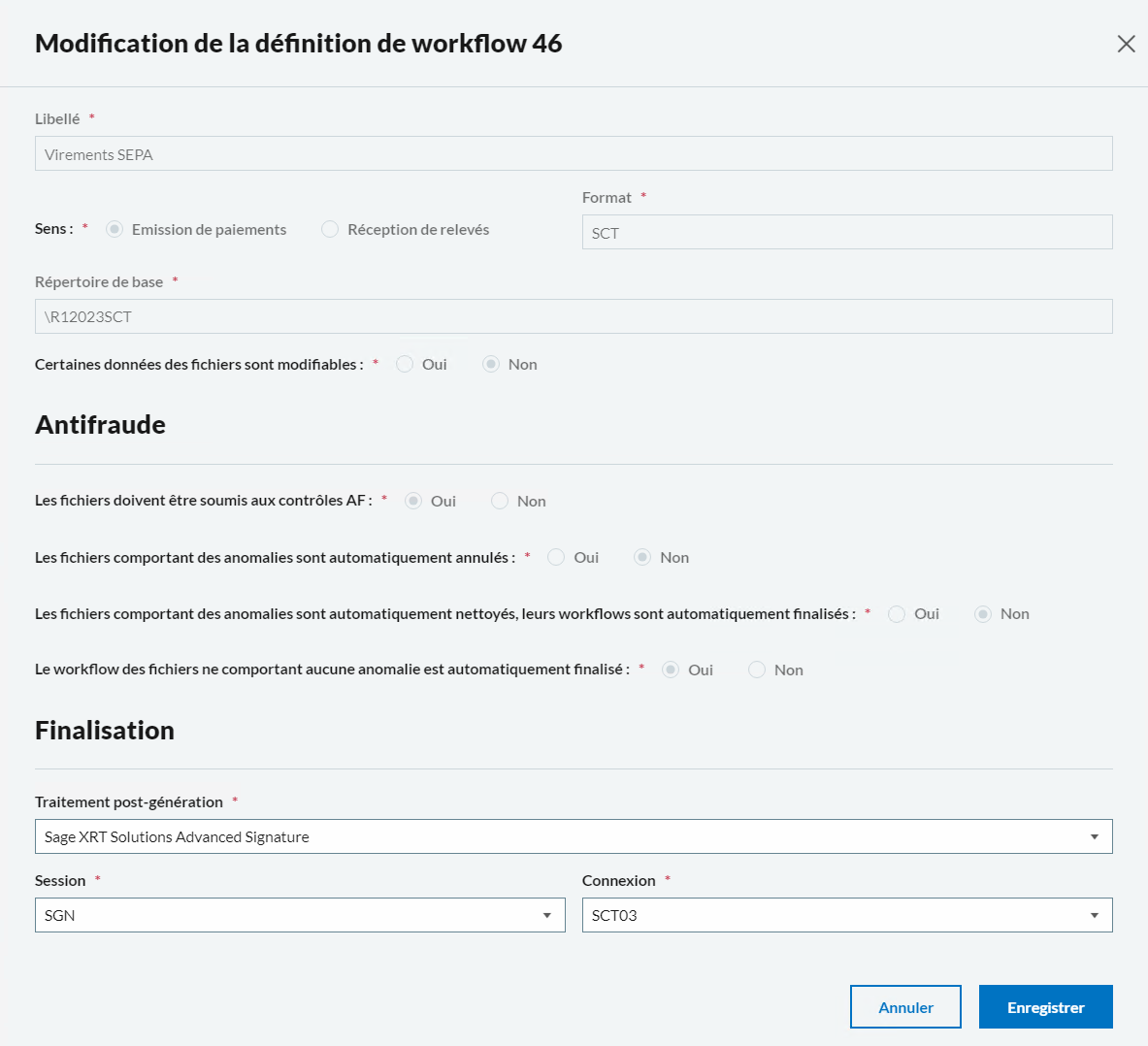Viewport: 1148px width, 1046px height.
Task: Set AF controls submission to Non
Action: 500,502
